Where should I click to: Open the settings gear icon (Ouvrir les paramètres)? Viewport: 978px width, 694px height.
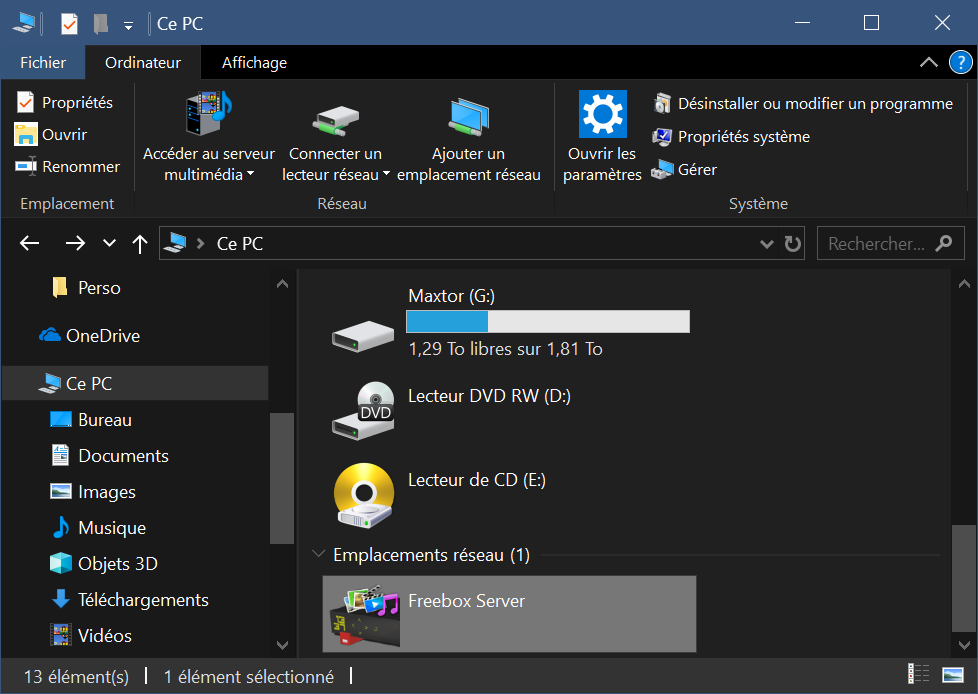pyautogui.click(x=602, y=115)
